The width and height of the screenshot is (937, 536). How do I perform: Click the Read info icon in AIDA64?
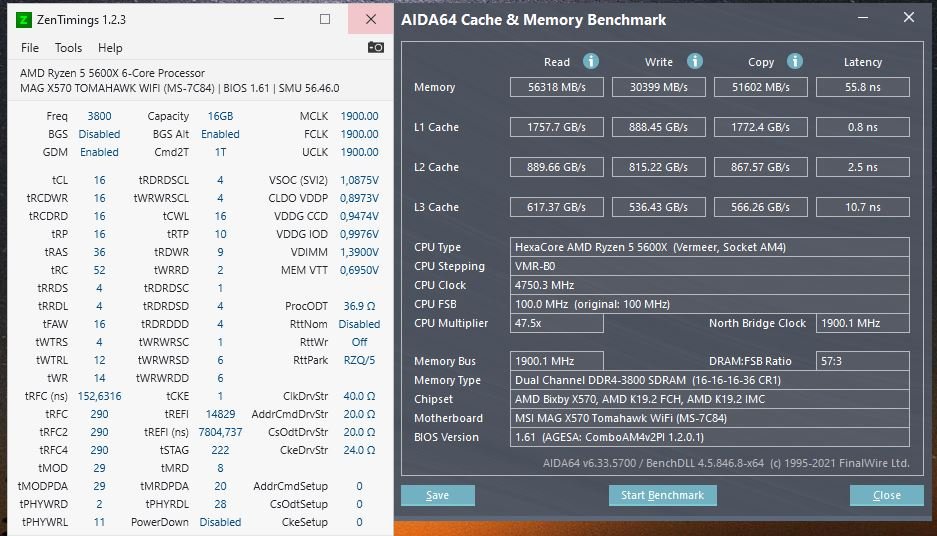tap(590, 61)
